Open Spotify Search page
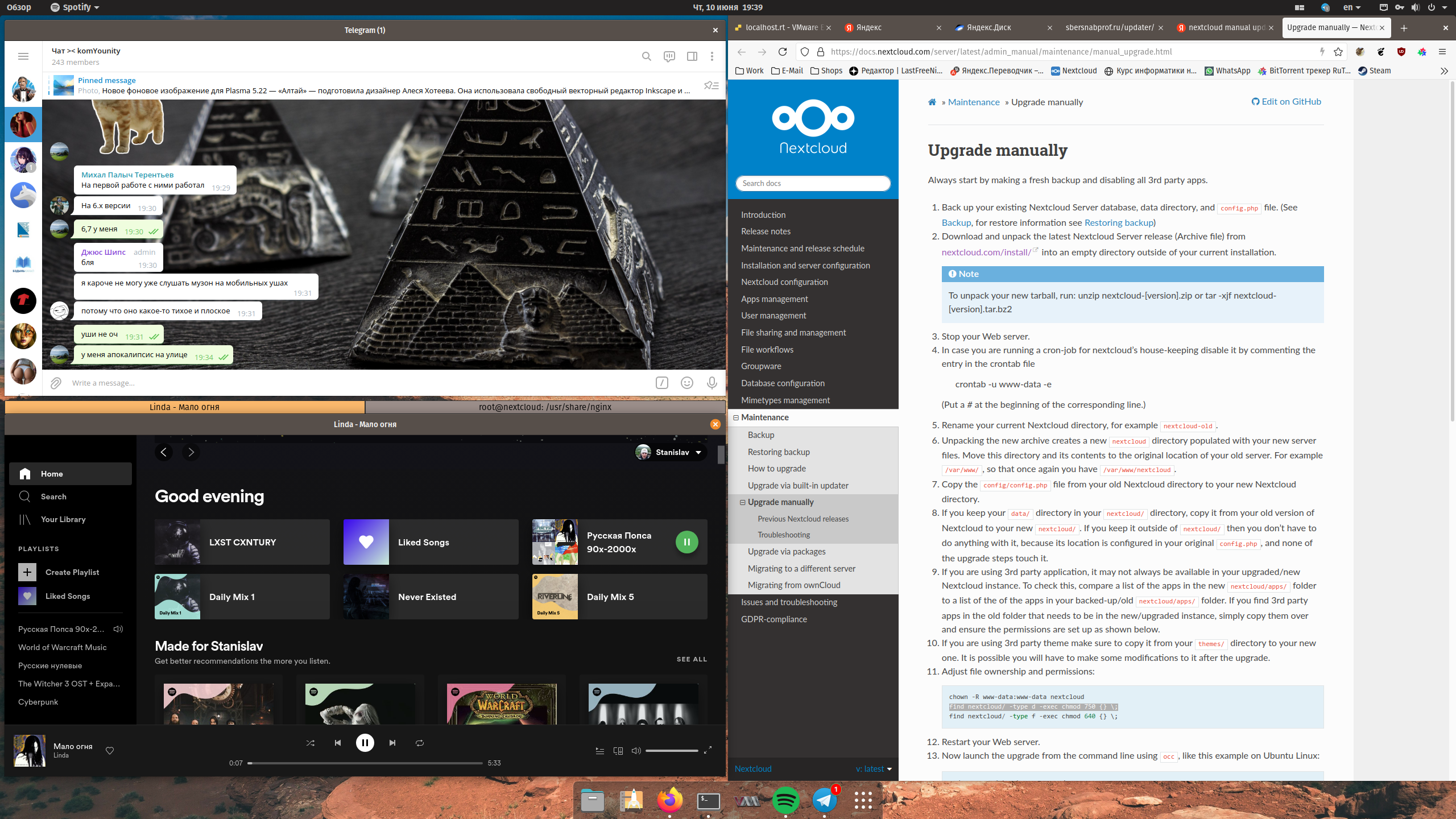Image resolution: width=1456 pixels, height=819 pixels. (x=71, y=497)
